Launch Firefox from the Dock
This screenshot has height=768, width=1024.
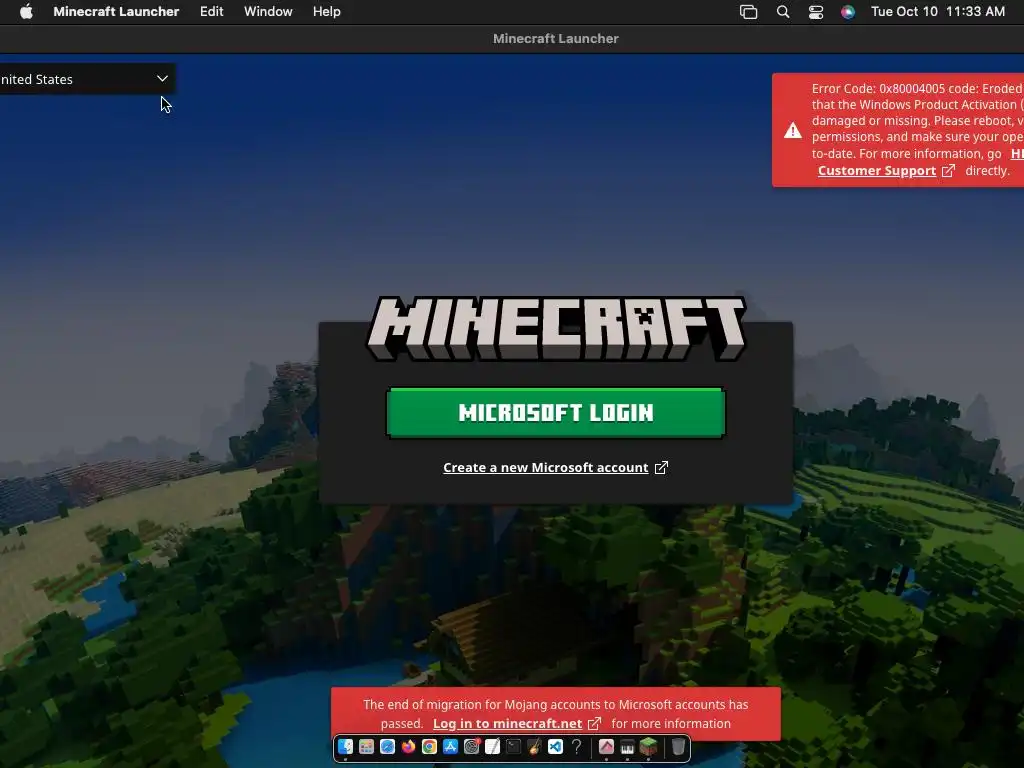(x=408, y=746)
